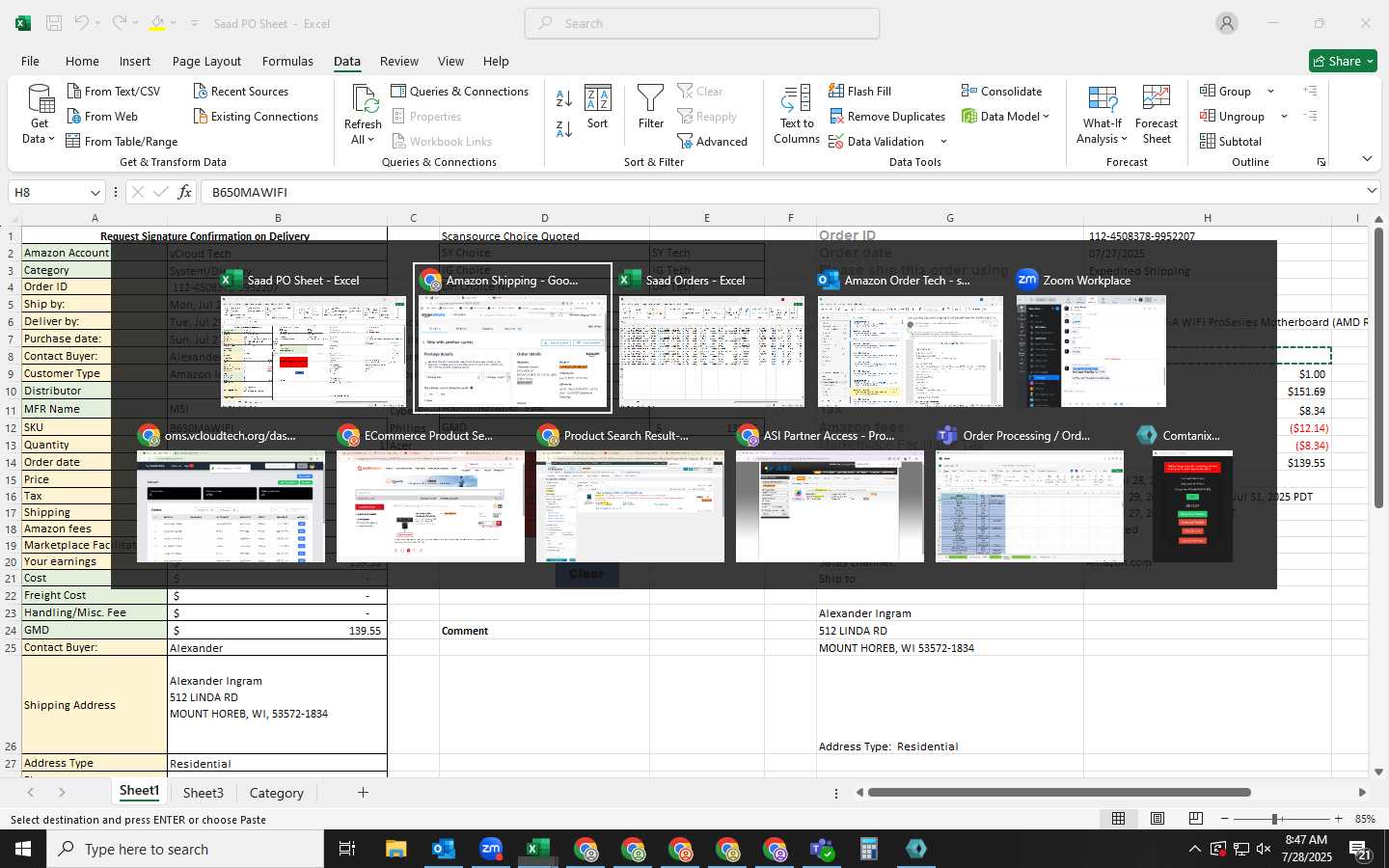
Task: Switch to Zoom Workplace window thumbnail
Action: (1091, 338)
